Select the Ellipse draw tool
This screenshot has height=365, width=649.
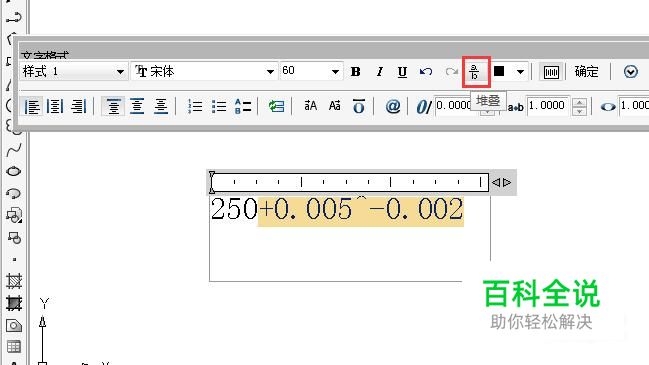coord(14,171)
